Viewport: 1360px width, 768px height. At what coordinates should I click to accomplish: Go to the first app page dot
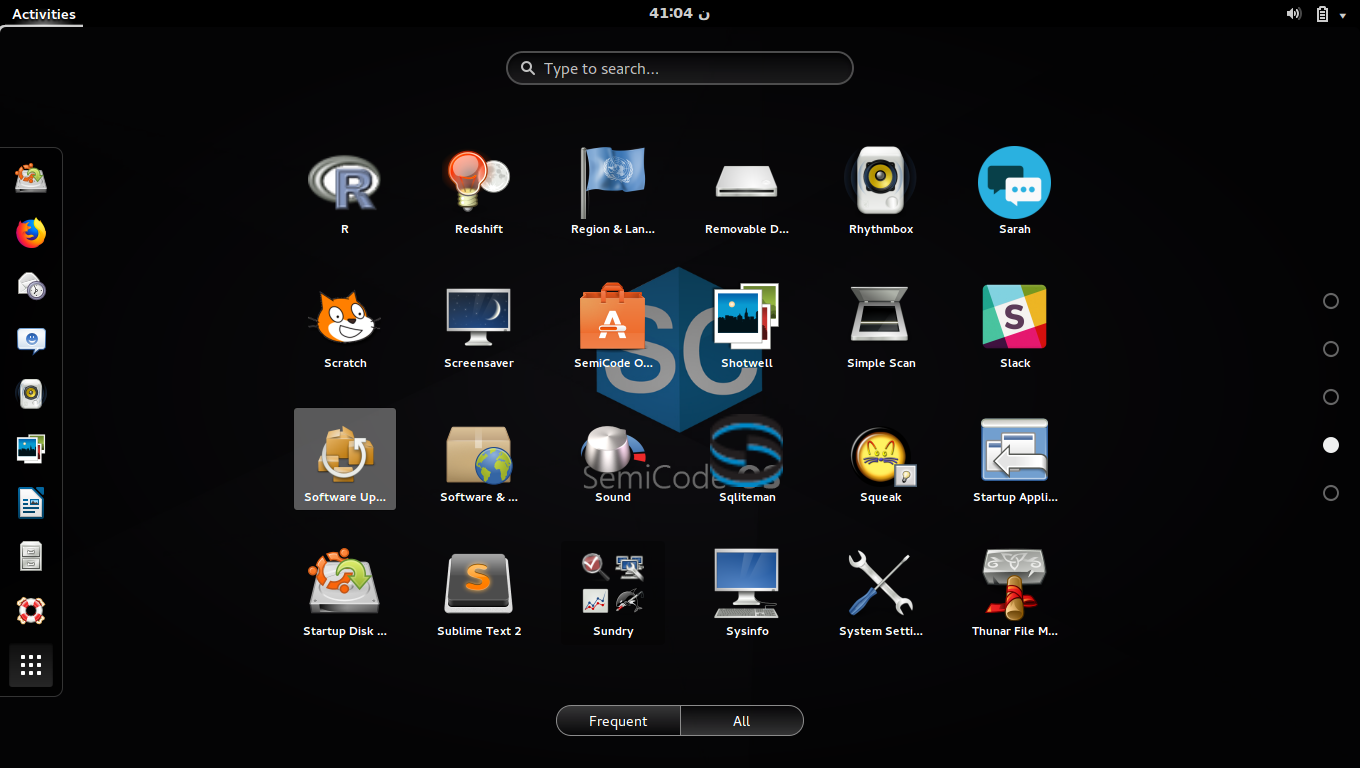[x=1331, y=301]
